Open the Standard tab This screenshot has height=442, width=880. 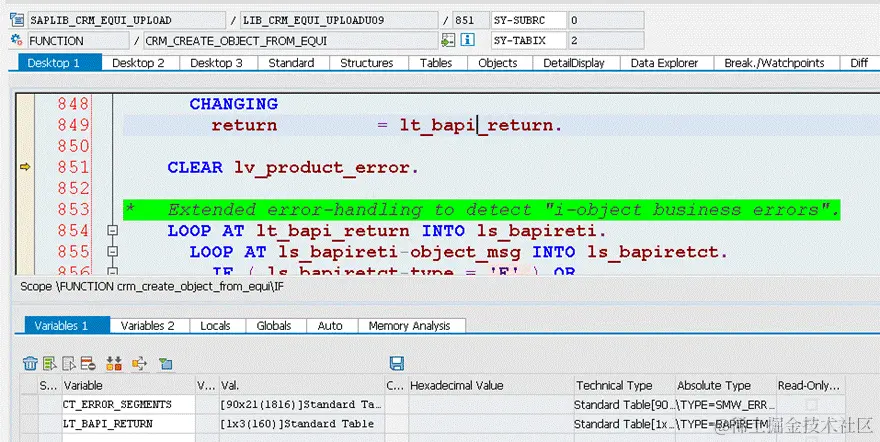[292, 63]
